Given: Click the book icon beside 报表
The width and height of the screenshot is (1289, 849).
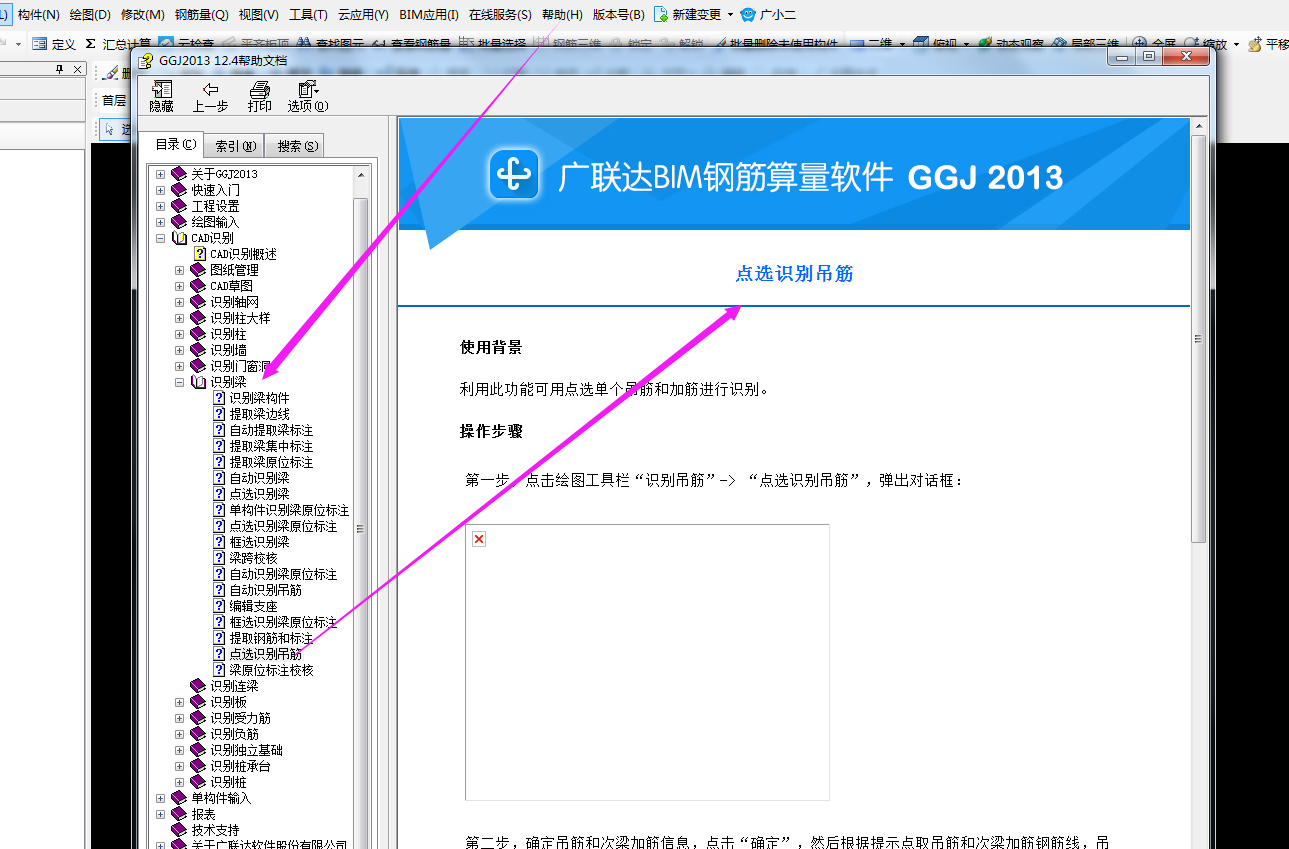Looking at the screenshot, I should 179,814.
